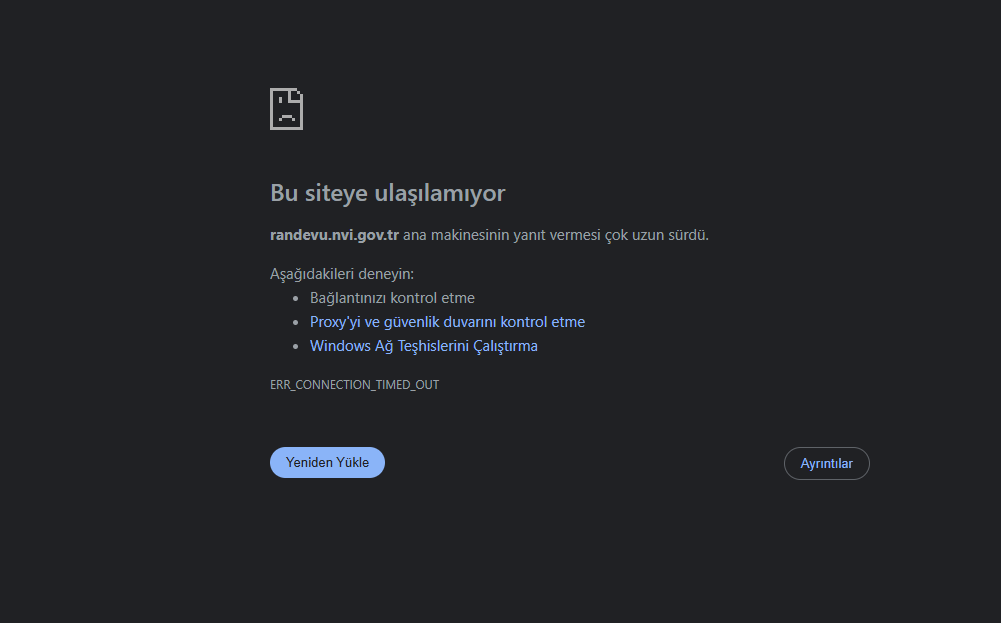The image size is (1001, 623).
Task: Open Proxy'yi ve güvenlik duvarını kontrol etme link
Action: click(x=448, y=322)
